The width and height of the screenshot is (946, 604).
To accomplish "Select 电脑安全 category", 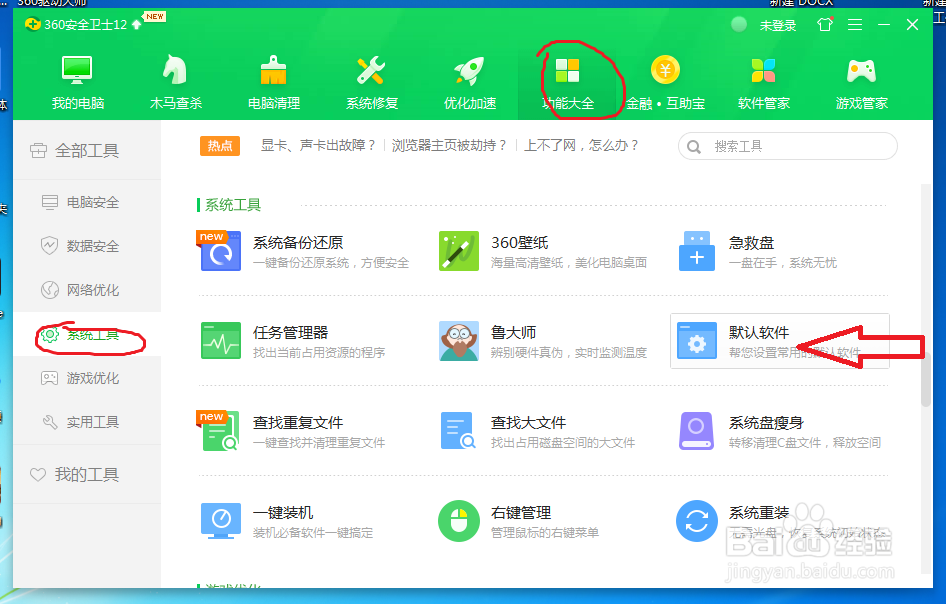I will tap(87, 202).
